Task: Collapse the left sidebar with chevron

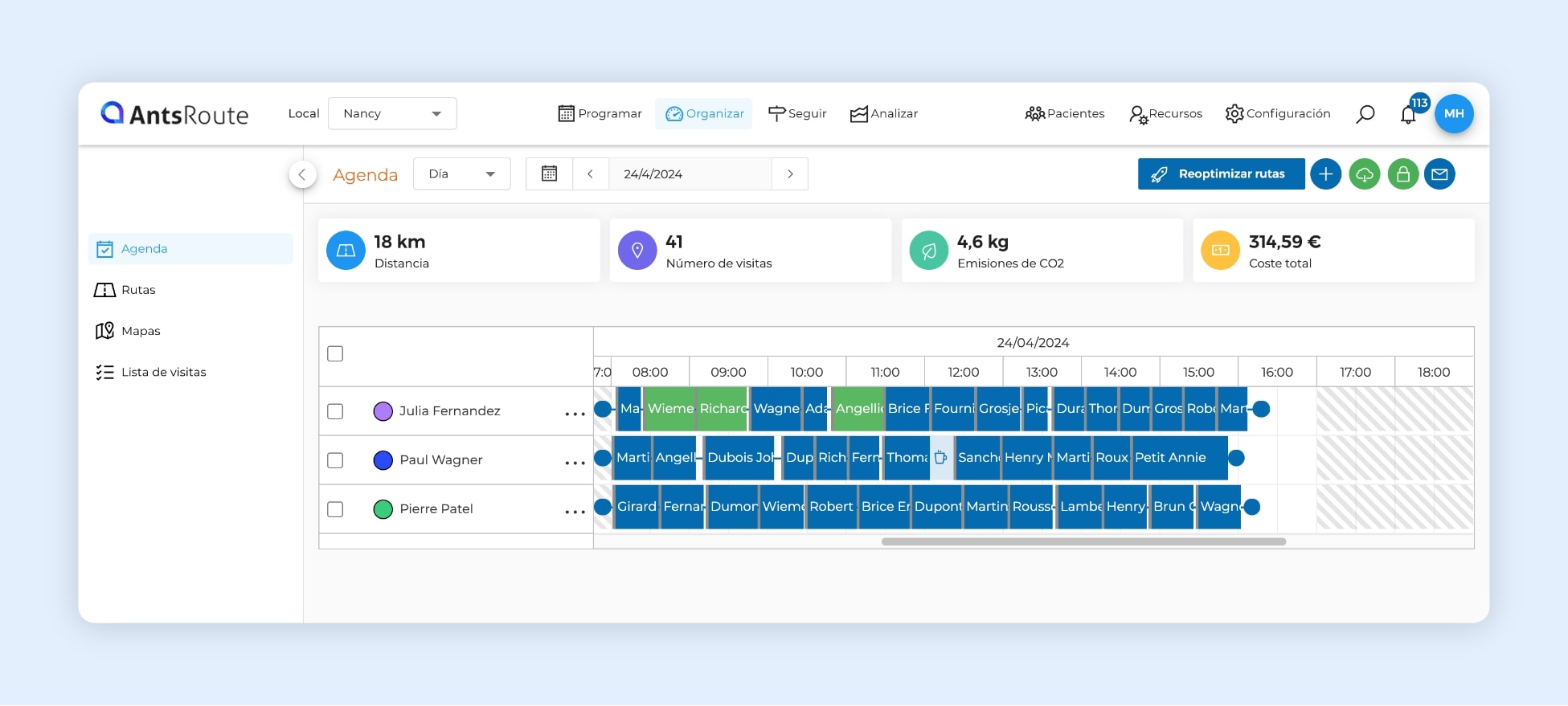Action: click(x=302, y=174)
